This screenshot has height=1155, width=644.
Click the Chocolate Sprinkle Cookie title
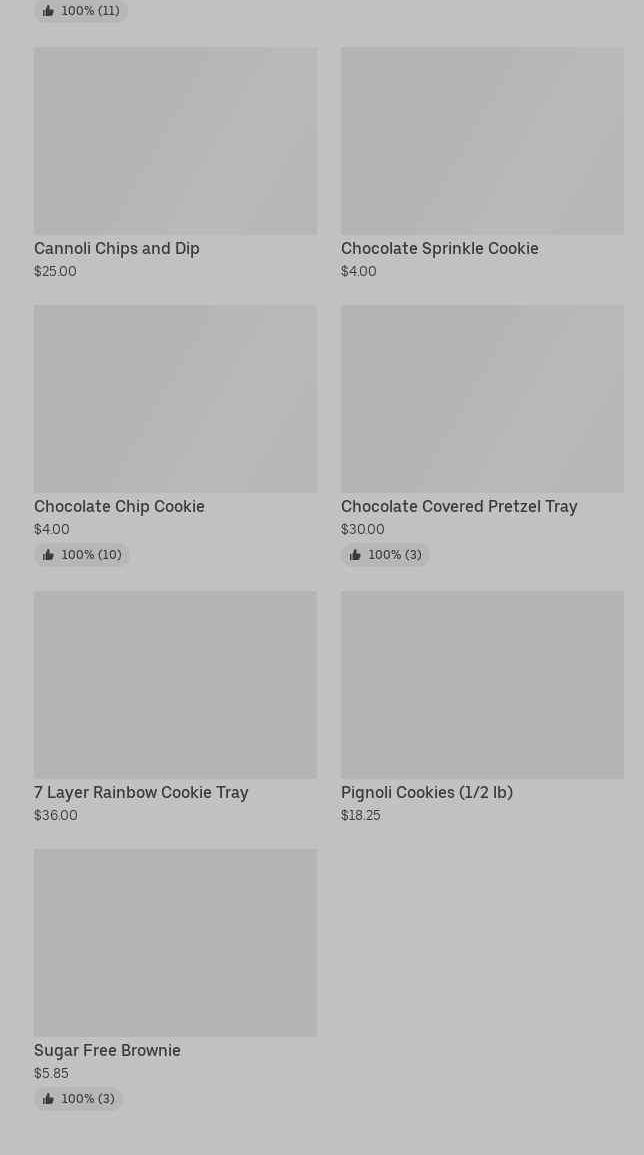tap(440, 249)
